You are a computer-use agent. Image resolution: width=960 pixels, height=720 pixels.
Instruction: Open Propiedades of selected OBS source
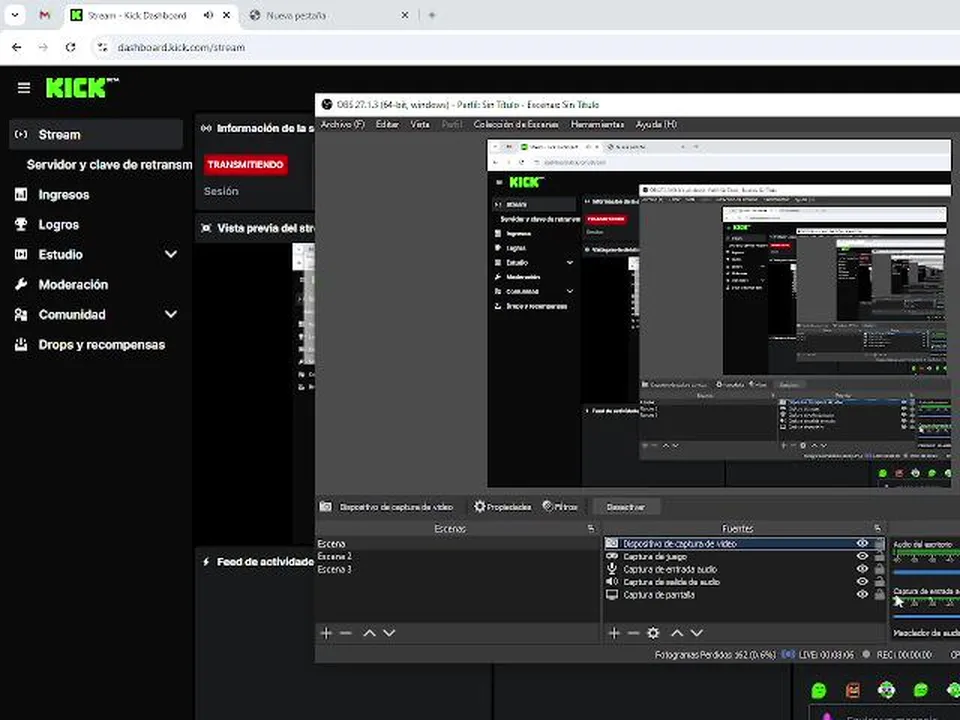[x=503, y=506]
